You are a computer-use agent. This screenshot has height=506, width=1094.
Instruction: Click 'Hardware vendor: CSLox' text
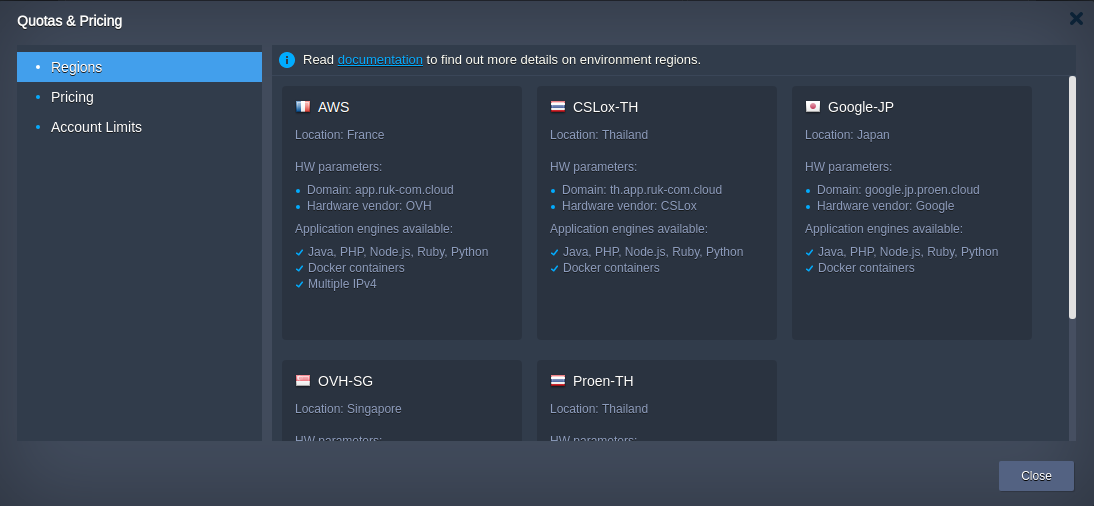point(629,206)
